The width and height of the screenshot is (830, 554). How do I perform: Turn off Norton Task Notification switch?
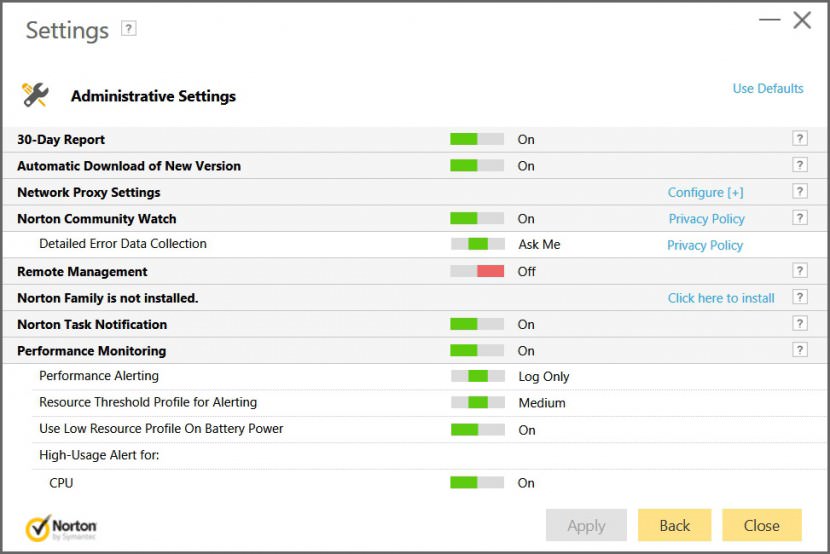click(x=477, y=324)
